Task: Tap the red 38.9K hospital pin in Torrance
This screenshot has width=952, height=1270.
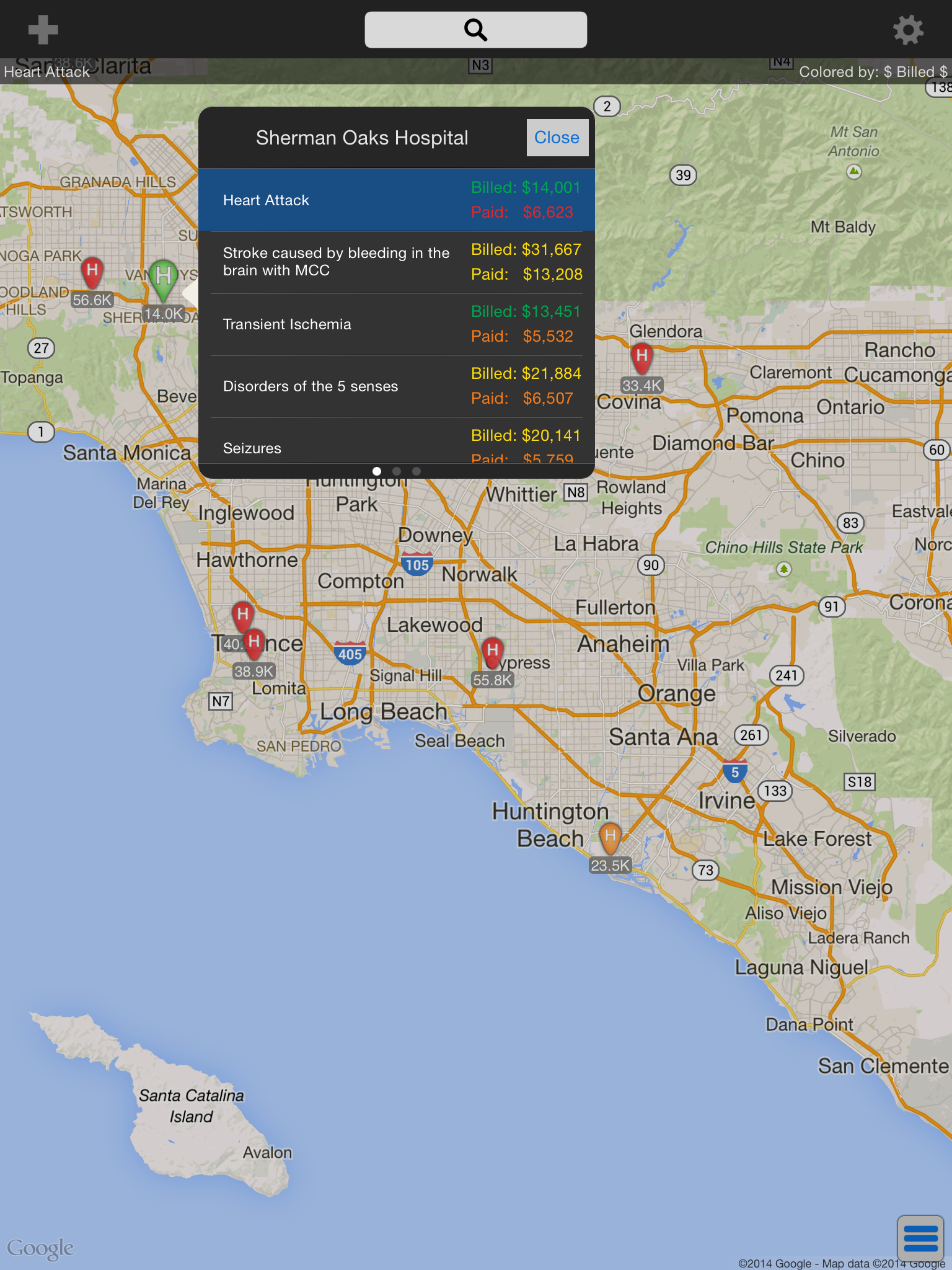Action: click(254, 644)
